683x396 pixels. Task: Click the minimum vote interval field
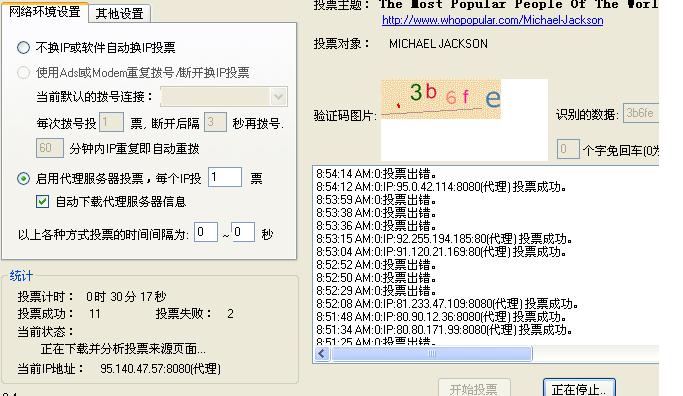pos(206,232)
